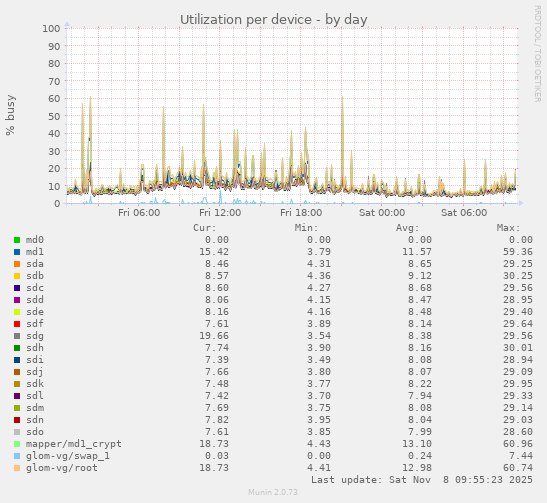547x503 pixels.
Task: Click the glom-vg/root legend swatch
Action: click(x=17, y=468)
